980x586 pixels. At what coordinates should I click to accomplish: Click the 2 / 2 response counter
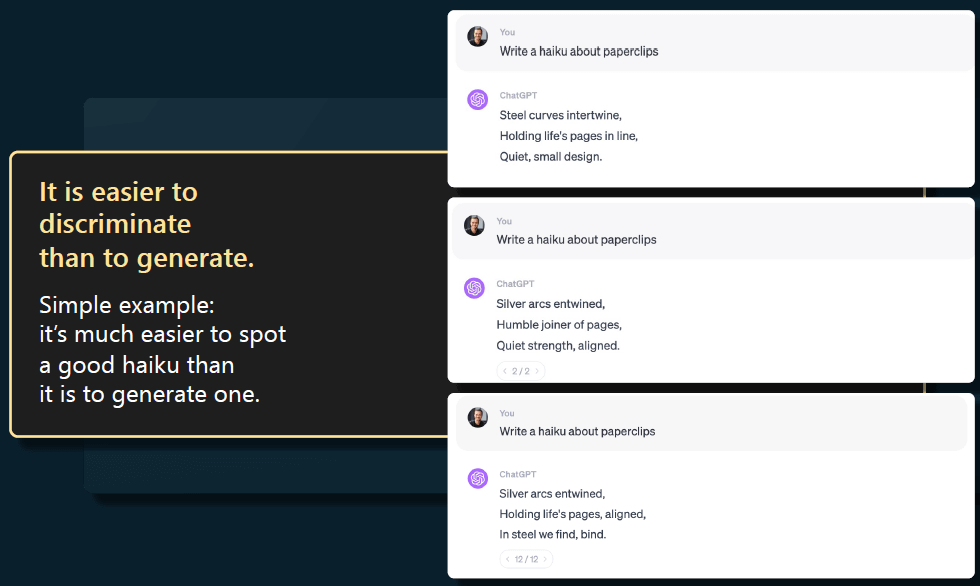[521, 371]
